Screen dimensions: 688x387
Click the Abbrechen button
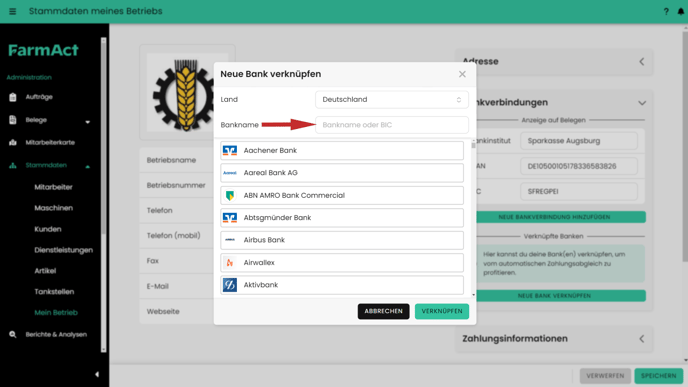(x=383, y=311)
